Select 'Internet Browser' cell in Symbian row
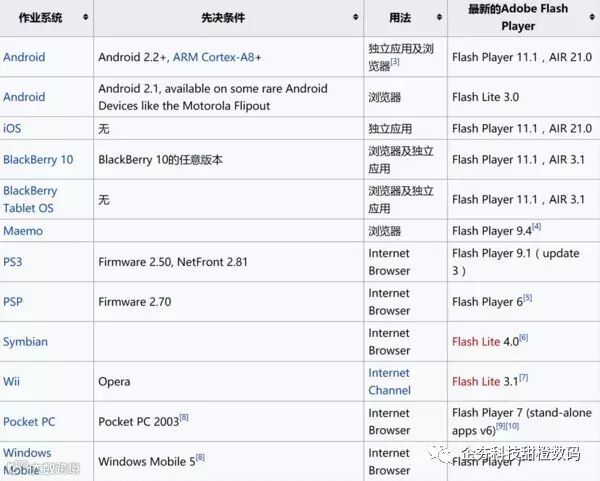The width and height of the screenshot is (600, 481). click(x=406, y=342)
